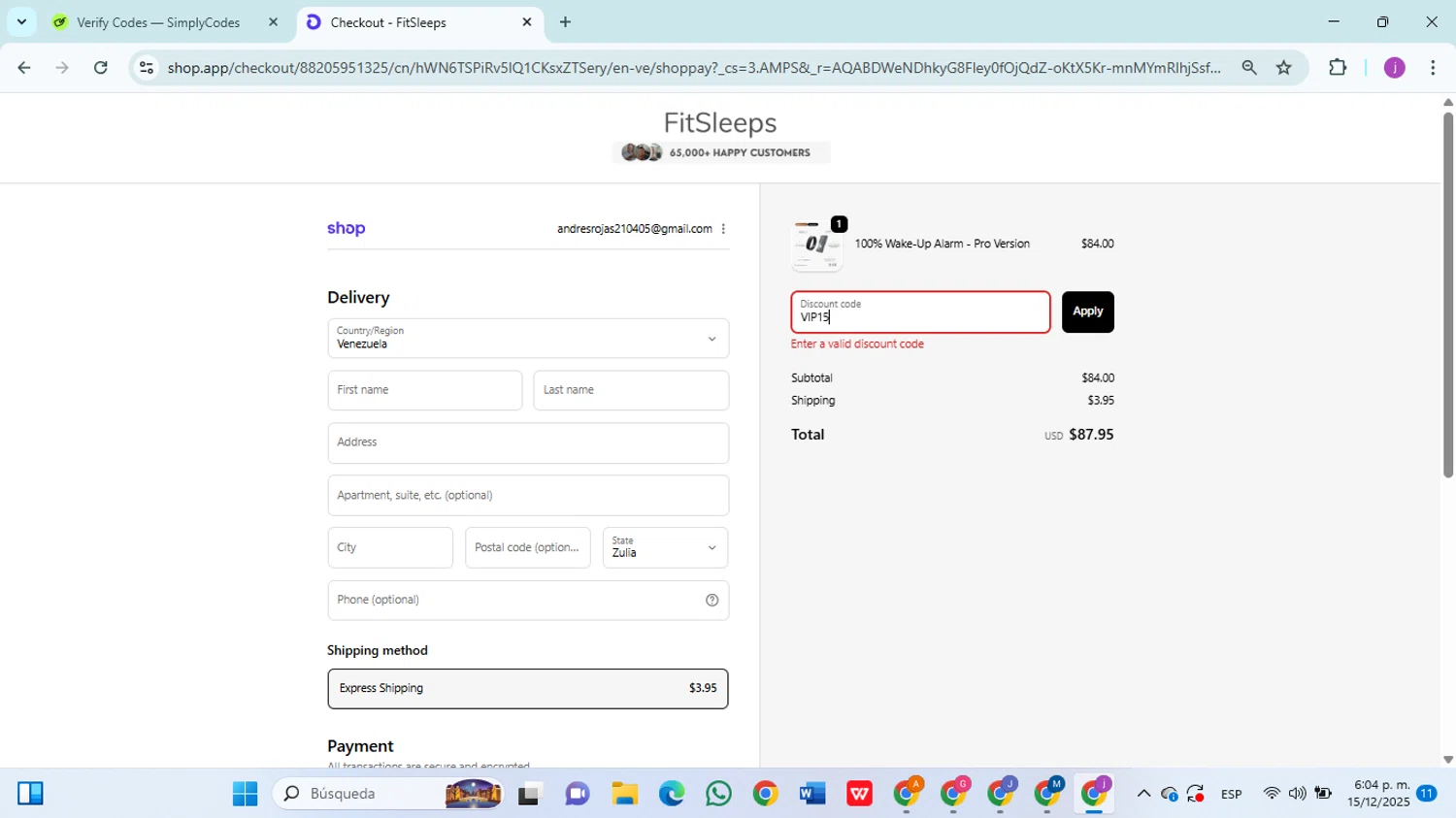
Task: Open Task View in taskbar
Action: (x=529, y=795)
